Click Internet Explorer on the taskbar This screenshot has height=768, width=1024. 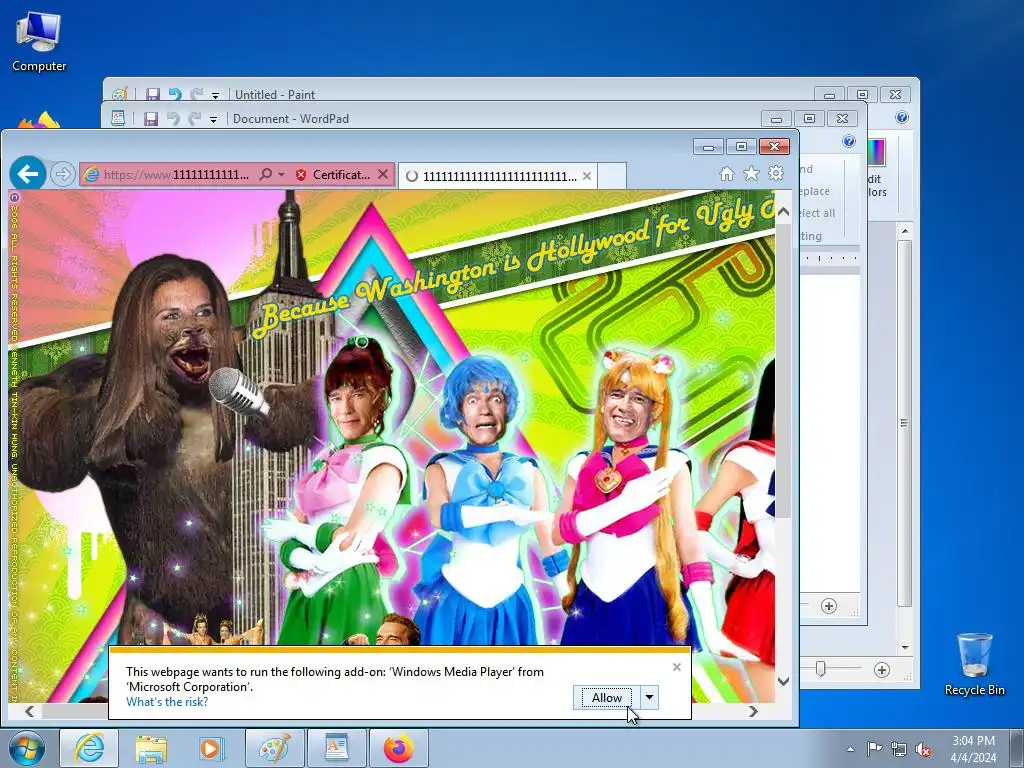[x=89, y=748]
